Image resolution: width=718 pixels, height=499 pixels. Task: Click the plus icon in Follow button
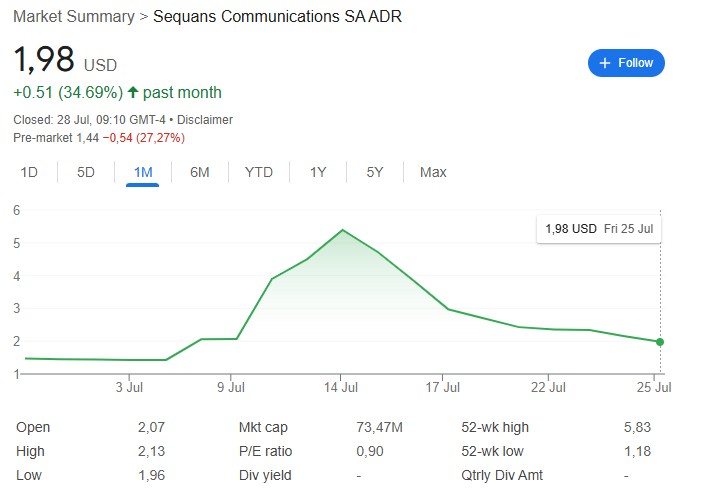point(605,63)
